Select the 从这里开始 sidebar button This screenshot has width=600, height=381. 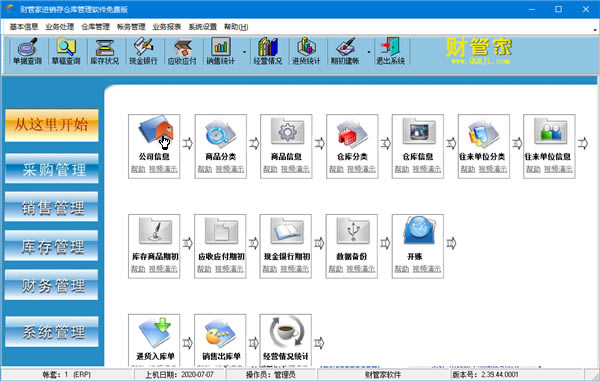pos(52,125)
